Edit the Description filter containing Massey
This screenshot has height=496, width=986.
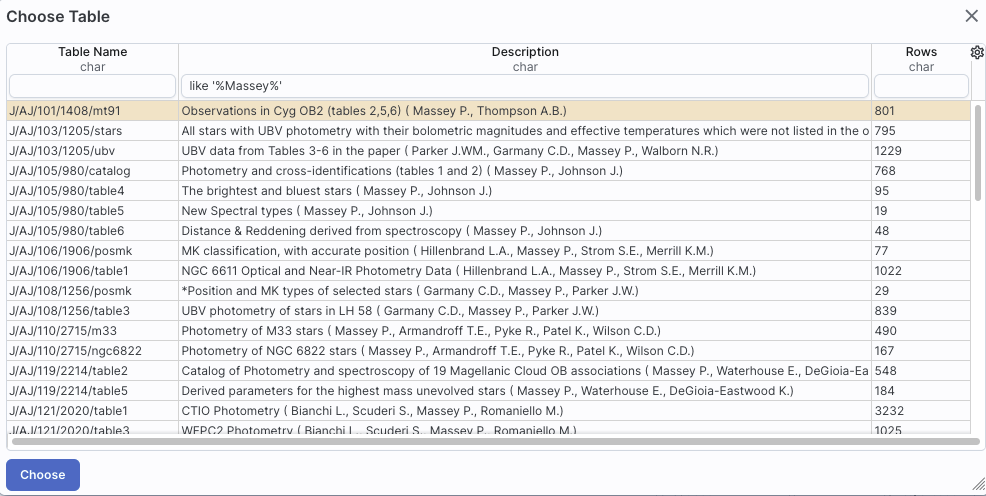pos(525,86)
